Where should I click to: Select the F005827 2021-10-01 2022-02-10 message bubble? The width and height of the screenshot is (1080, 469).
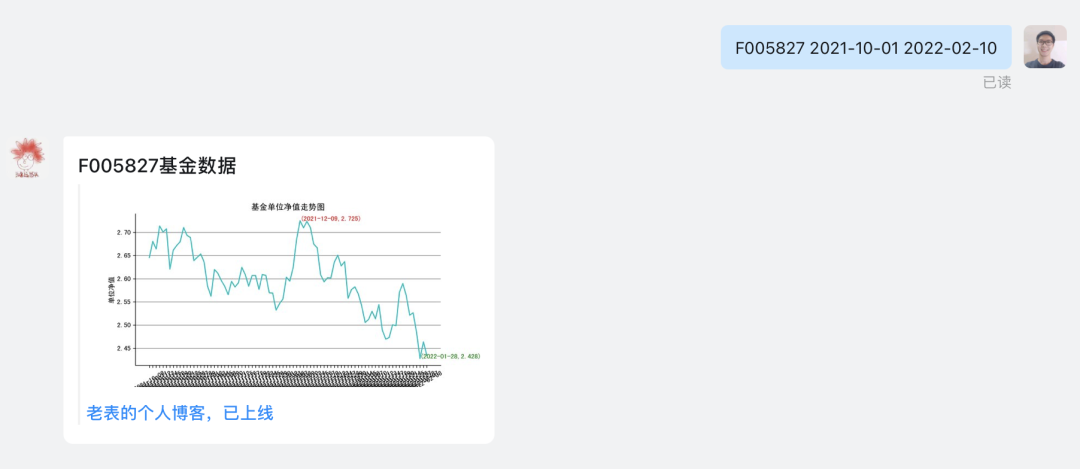[x=866, y=48]
